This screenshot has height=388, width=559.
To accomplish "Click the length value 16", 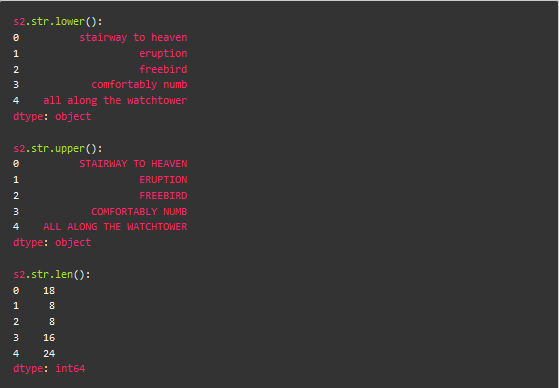I will [49, 338].
